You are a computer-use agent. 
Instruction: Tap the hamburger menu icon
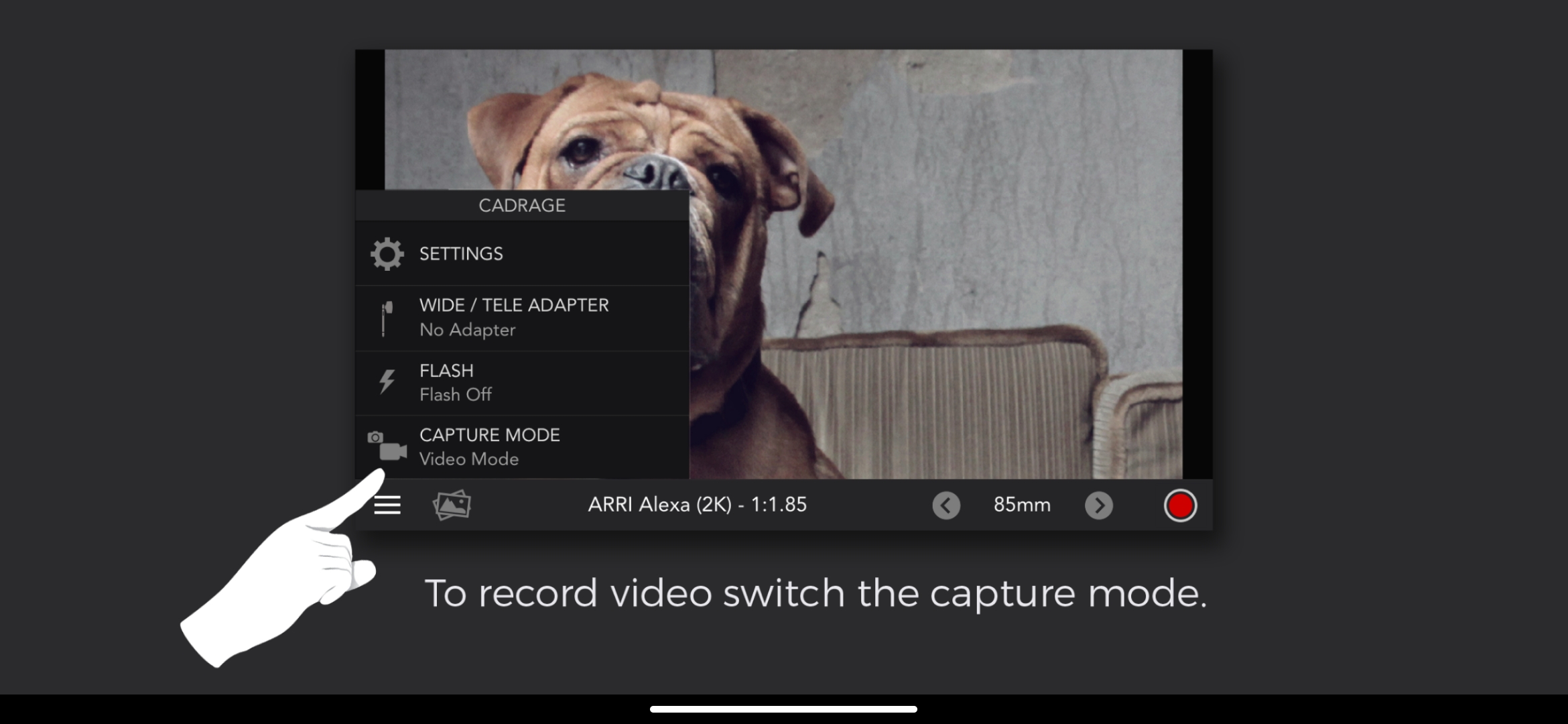click(387, 505)
